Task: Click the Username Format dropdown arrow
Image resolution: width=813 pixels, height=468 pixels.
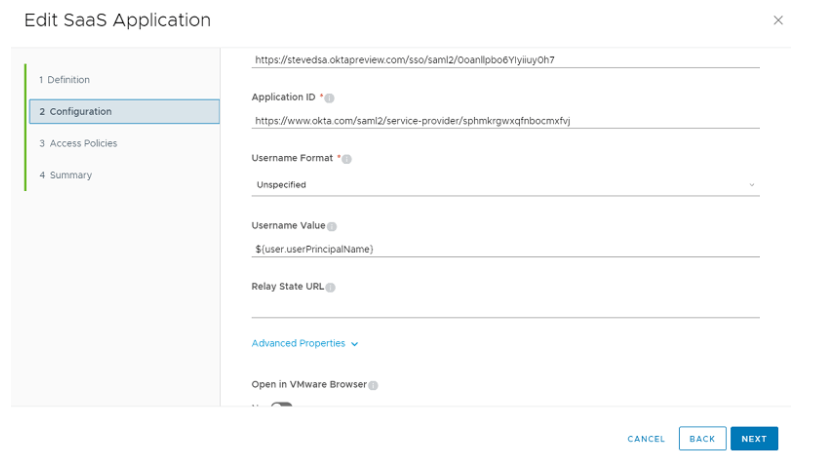Action: pyautogui.click(x=752, y=185)
